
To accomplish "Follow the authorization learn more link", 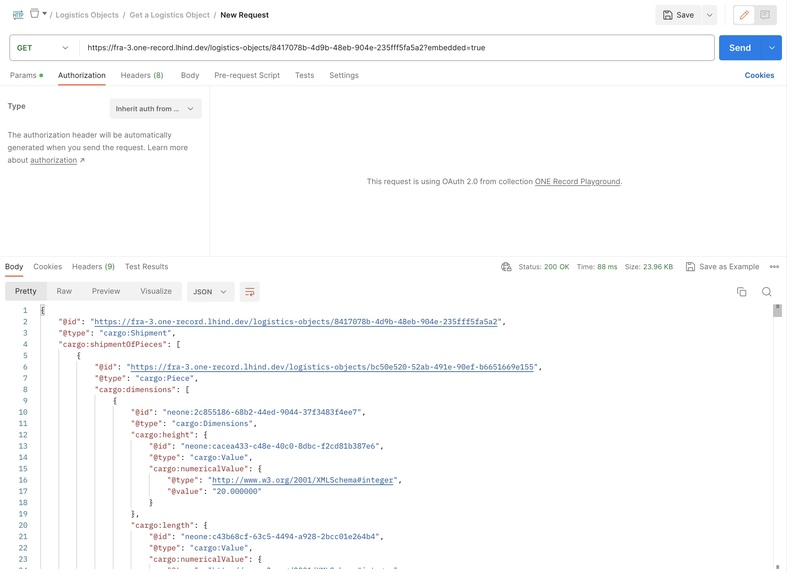I will tap(53, 161).
